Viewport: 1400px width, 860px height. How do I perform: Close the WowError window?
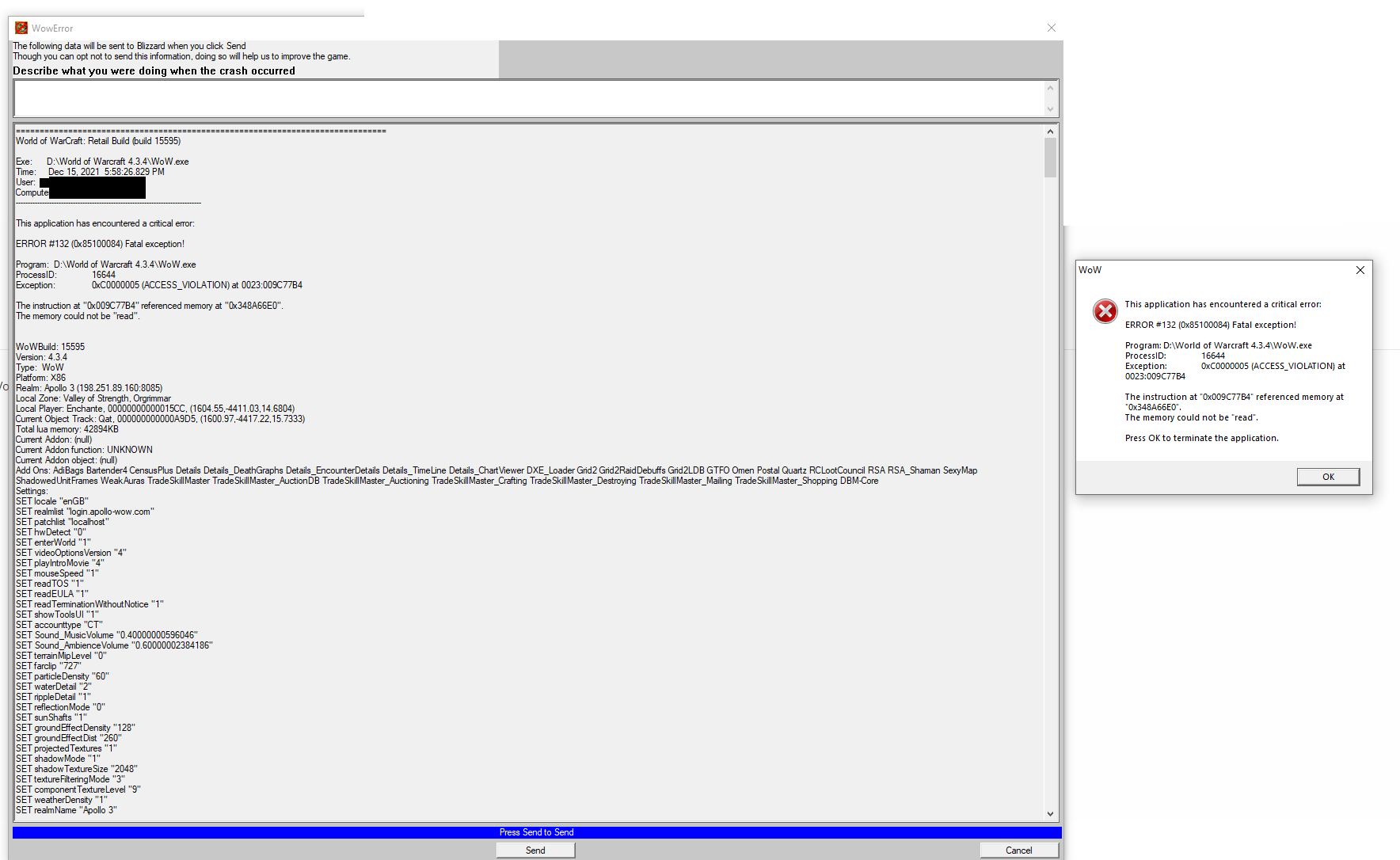tap(1051, 28)
